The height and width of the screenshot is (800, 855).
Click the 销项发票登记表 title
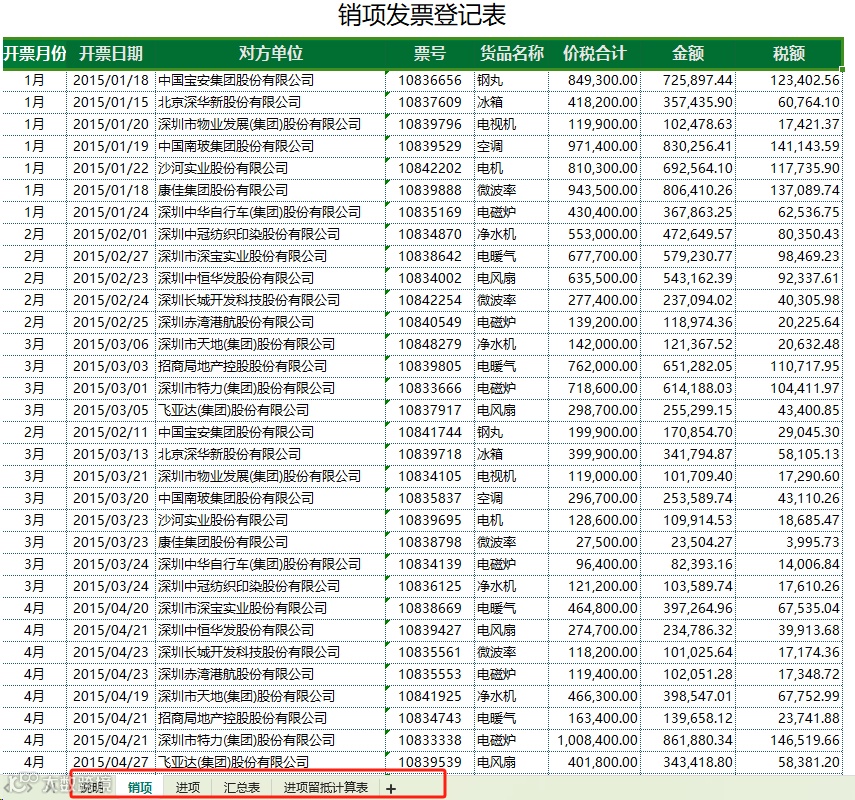pyautogui.click(x=422, y=15)
